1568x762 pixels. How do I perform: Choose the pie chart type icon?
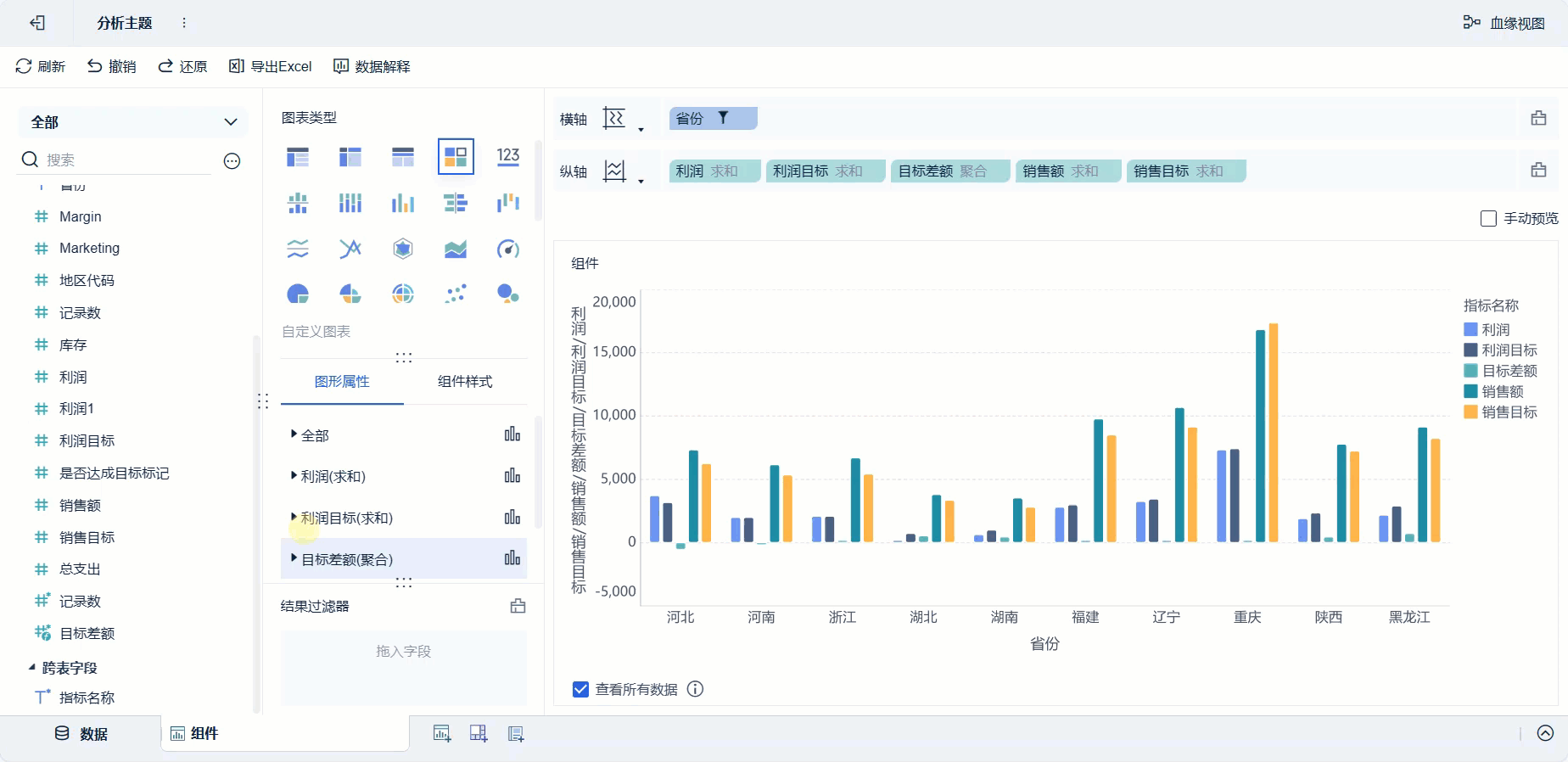[298, 294]
